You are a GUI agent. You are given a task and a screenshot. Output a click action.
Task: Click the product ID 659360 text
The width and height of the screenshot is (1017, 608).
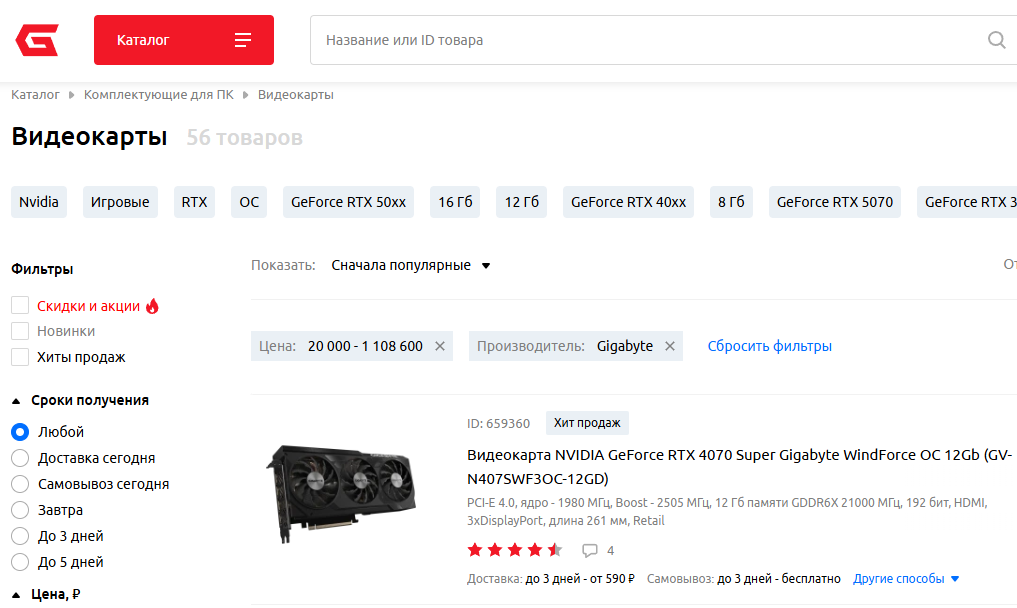pos(498,424)
